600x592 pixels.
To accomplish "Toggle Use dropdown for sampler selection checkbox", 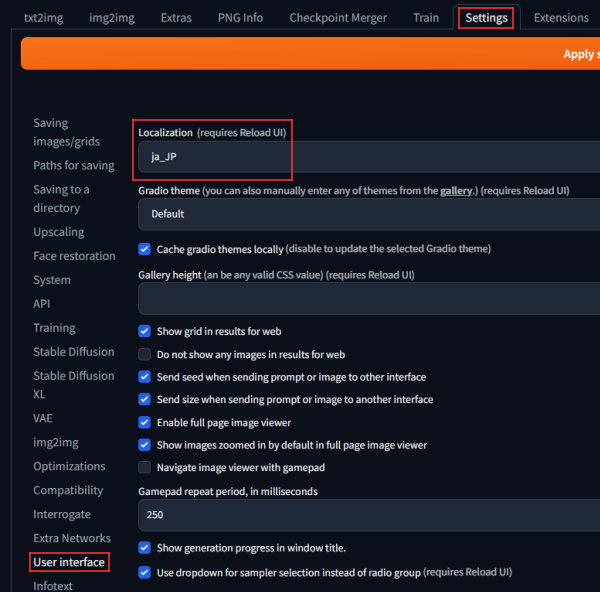I will (x=145, y=572).
